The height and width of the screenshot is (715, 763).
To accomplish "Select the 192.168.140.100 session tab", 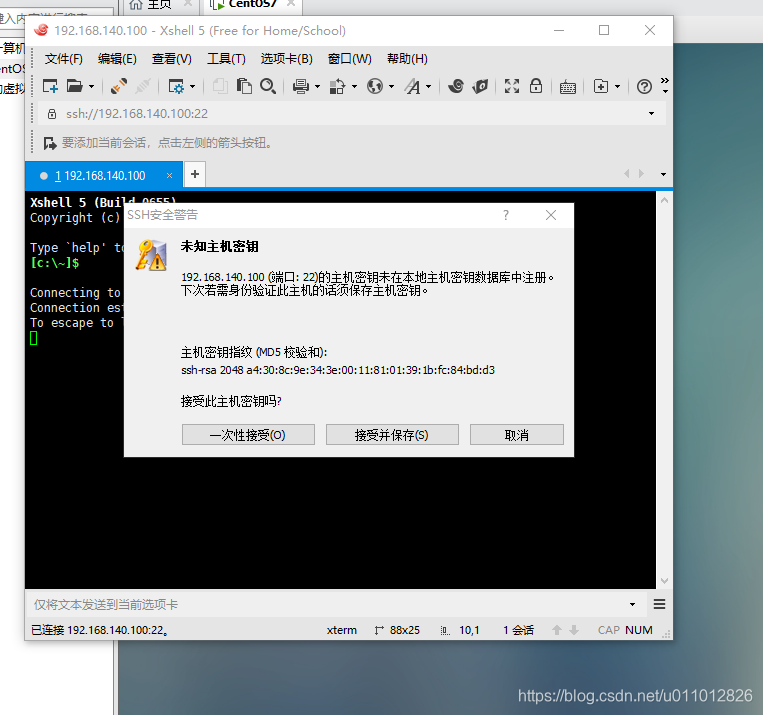I will point(104,176).
